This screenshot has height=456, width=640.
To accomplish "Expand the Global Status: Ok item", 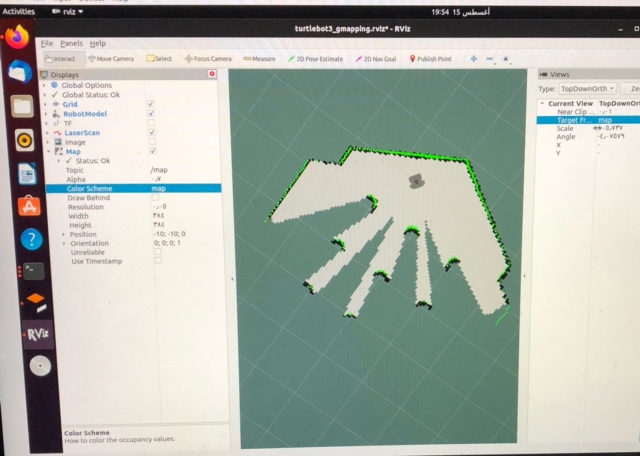I will click(45, 94).
